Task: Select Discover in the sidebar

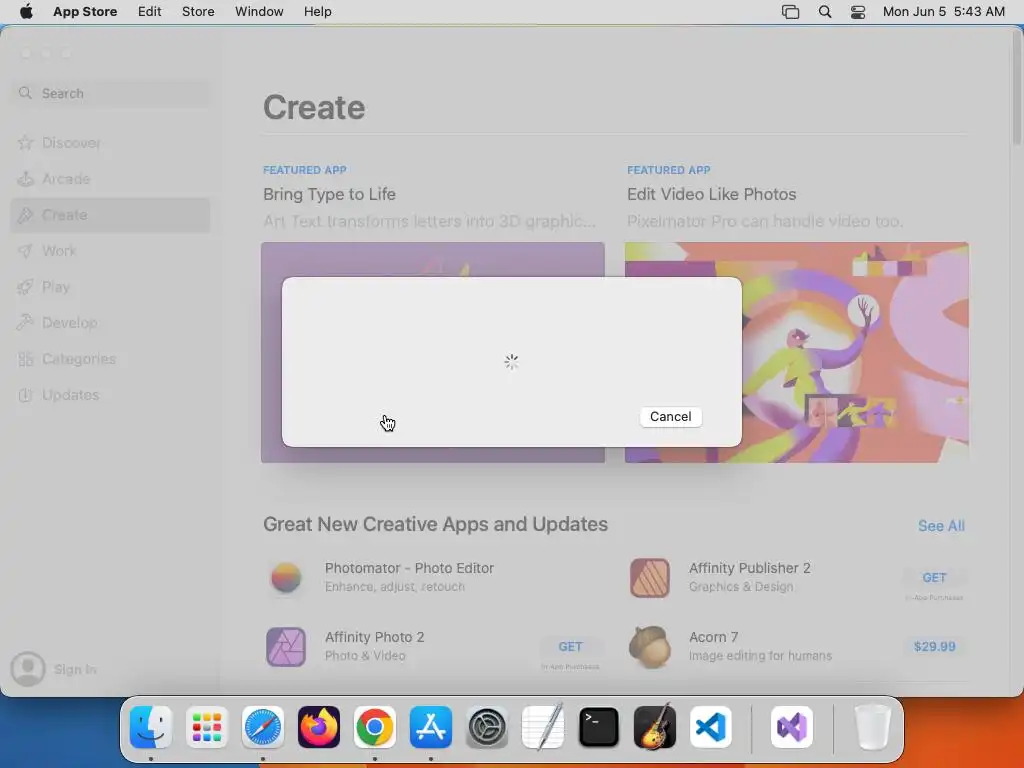Action: point(110,142)
